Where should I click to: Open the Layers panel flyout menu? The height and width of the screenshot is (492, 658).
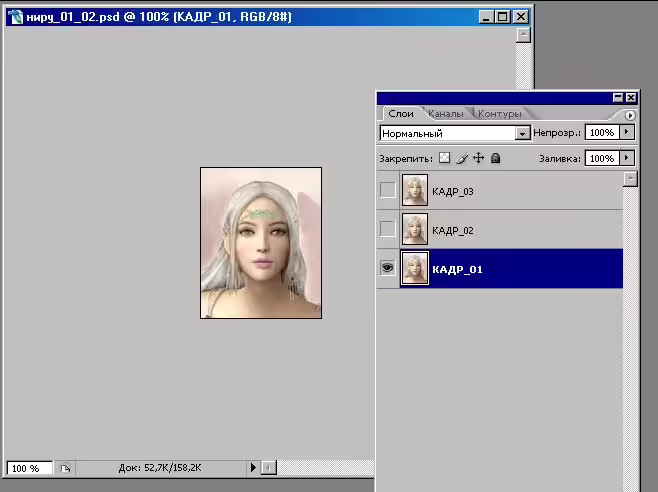tap(629, 115)
